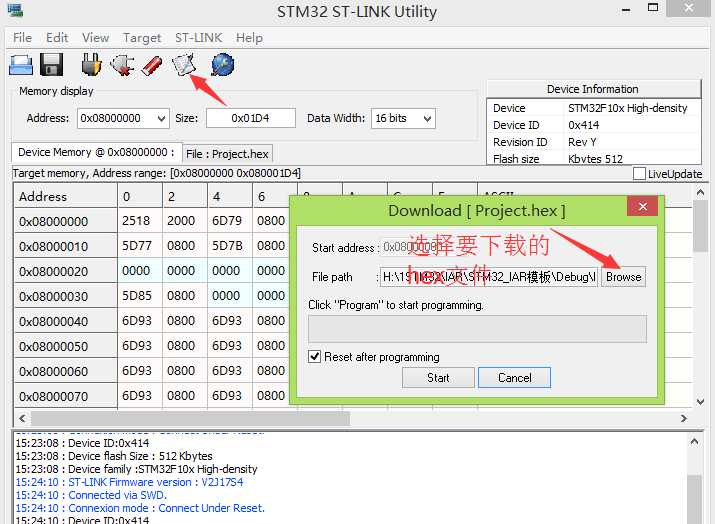Click log panel scroll up arrow
The width and height of the screenshot is (715, 524).
694,441
